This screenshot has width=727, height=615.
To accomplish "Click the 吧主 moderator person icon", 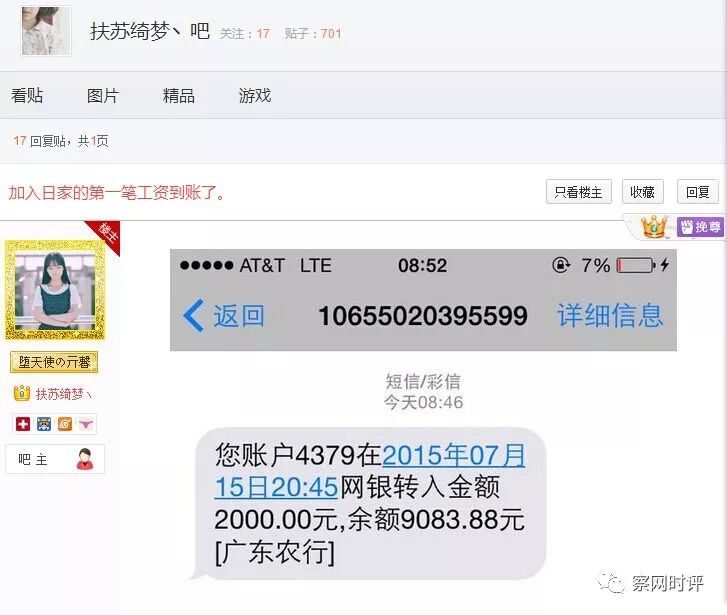I will pyautogui.click(x=85, y=459).
